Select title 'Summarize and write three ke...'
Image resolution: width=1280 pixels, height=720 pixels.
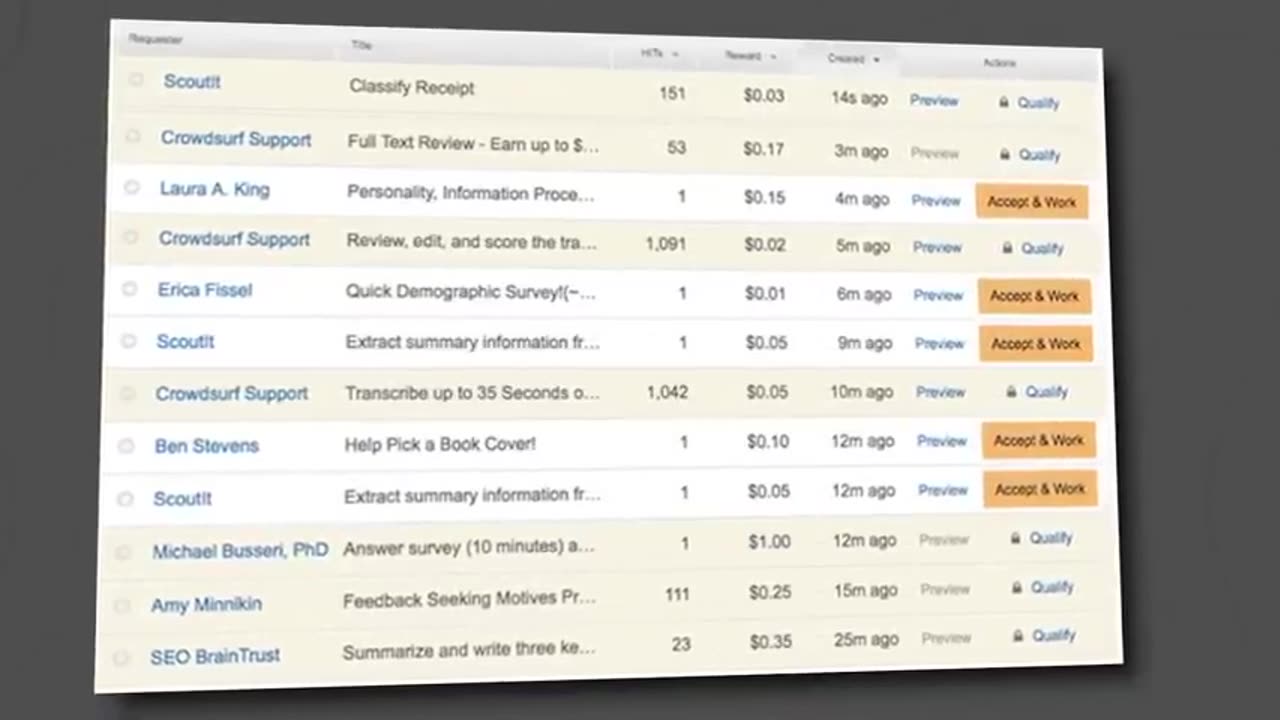(469, 650)
